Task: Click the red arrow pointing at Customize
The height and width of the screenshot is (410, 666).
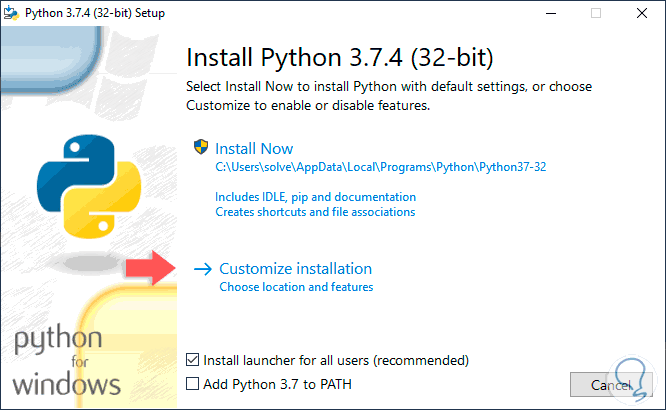Action: pos(149,269)
